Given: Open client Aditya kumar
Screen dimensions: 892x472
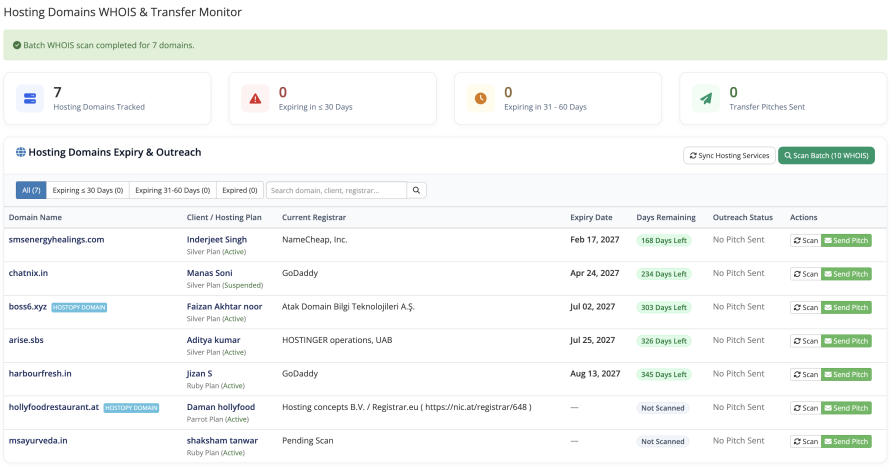Looking at the screenshot, I should click(213, 340).
